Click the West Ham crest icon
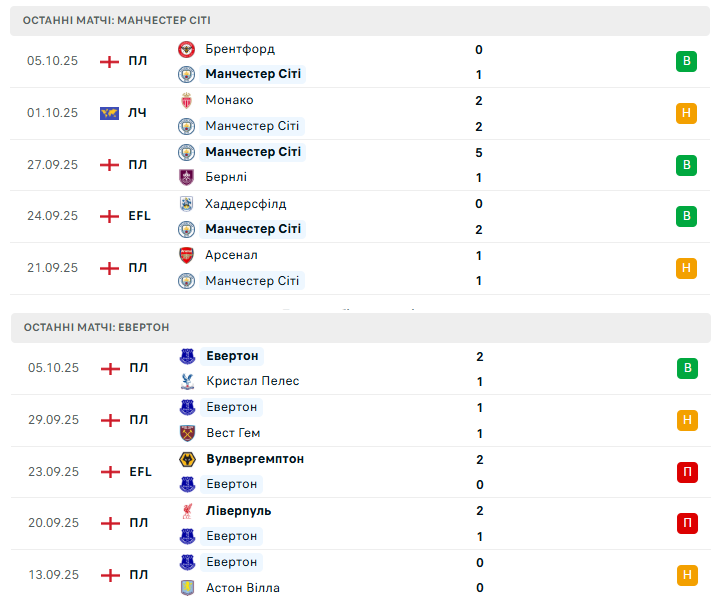 186,433
